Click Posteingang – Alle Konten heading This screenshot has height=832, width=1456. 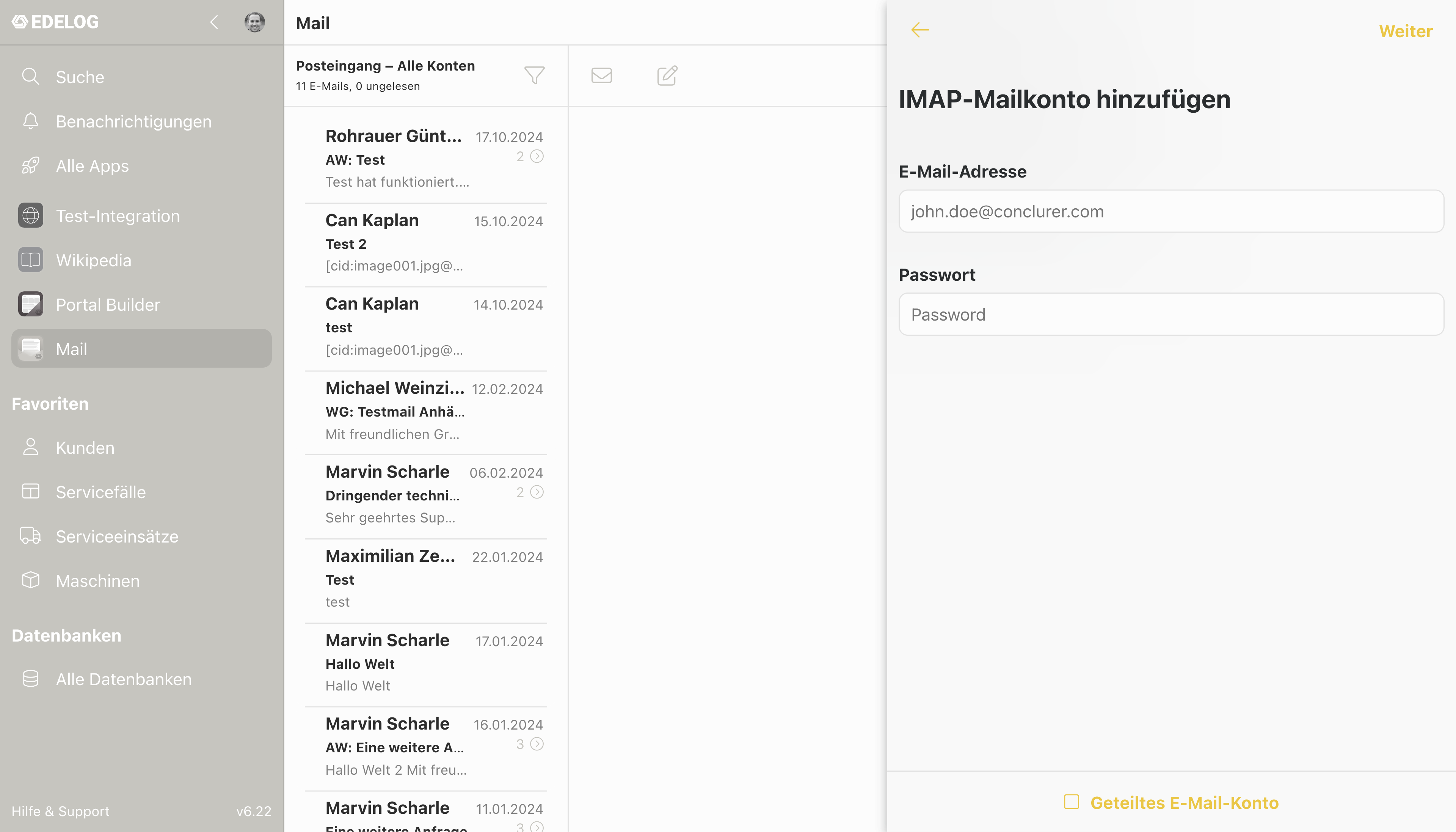385,66
